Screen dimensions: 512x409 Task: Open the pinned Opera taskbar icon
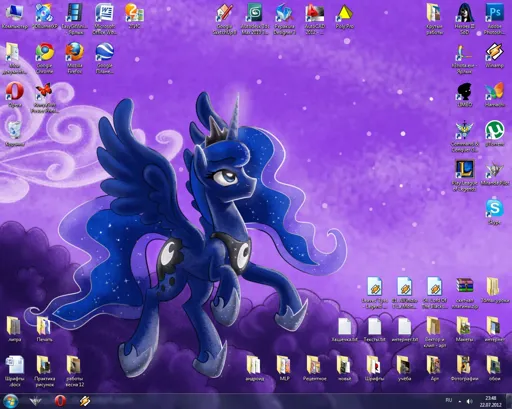pos(60,401)
